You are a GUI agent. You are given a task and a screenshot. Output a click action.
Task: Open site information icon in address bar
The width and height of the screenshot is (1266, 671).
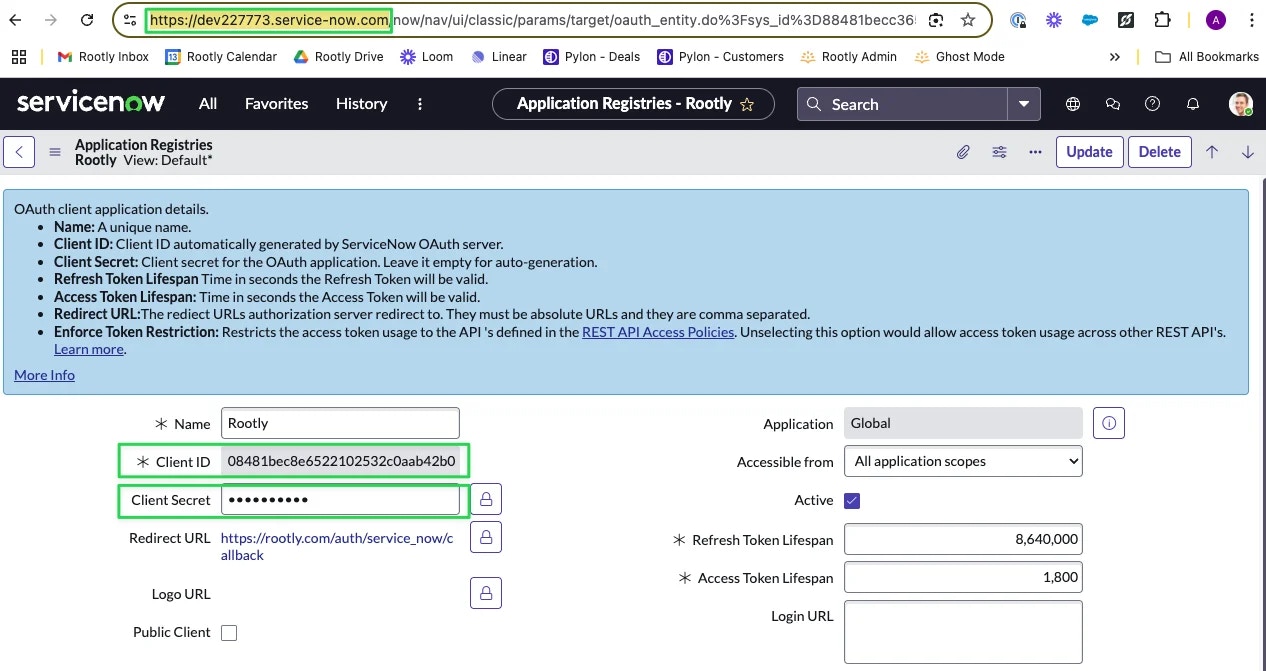click(x=130, y=20)
